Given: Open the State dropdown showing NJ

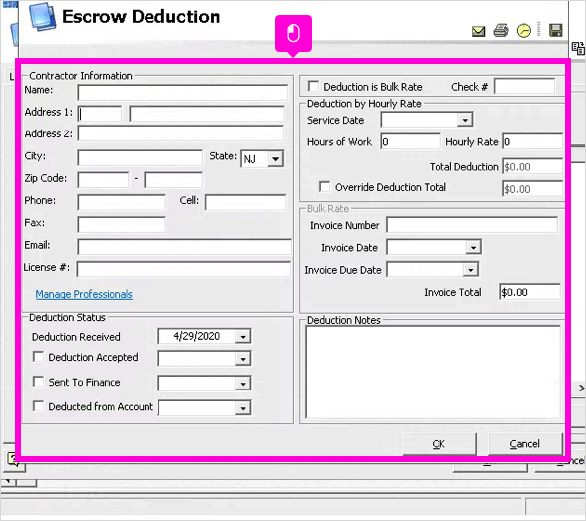Looking at the screenshot, I should pyautogui.click(x=276, y=159).
